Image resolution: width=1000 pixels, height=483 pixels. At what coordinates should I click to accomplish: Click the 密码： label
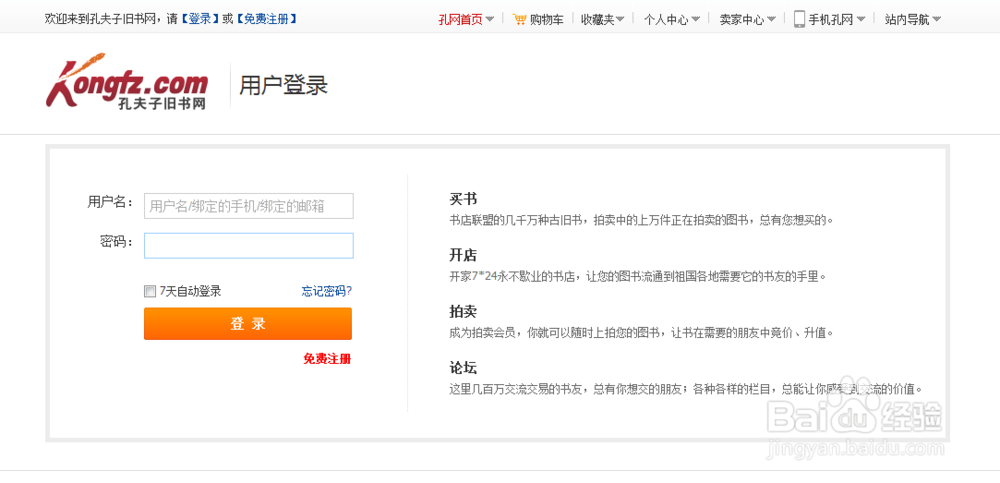click(116, 242)
